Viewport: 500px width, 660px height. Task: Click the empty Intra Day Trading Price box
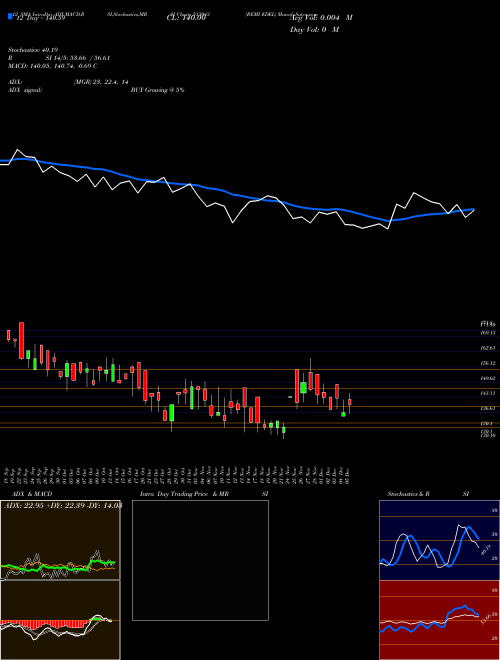coord(200,560)
